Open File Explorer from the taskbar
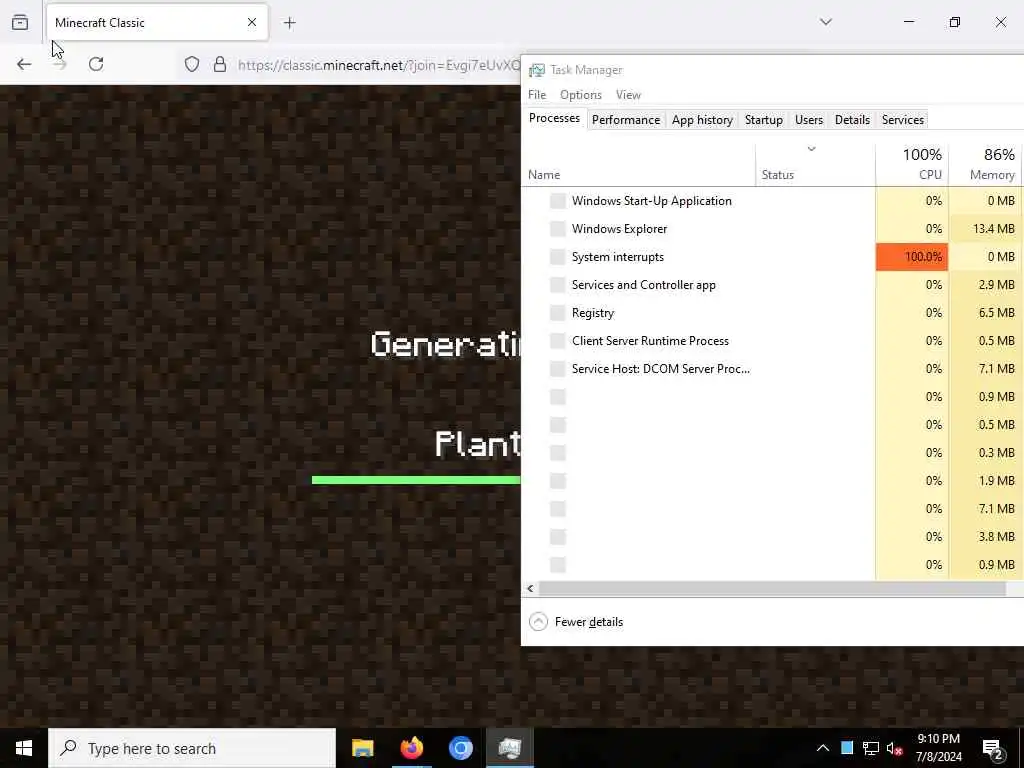 [362, 748]
